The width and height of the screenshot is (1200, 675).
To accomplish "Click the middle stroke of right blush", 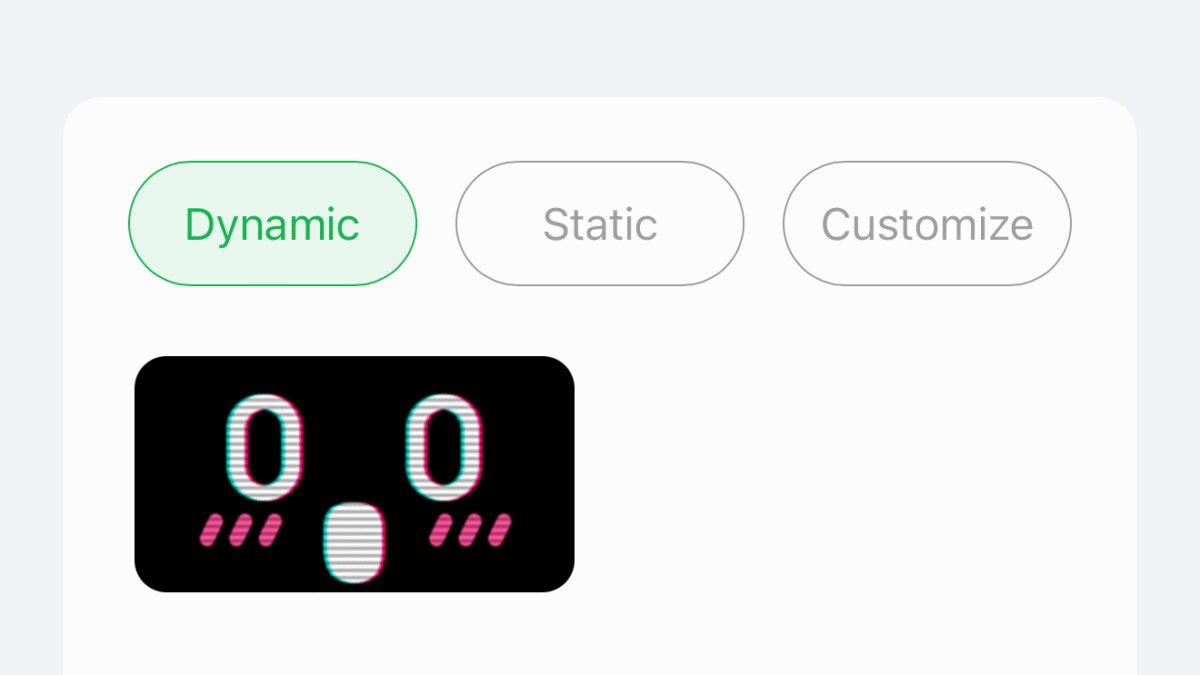I will point(469,530).
